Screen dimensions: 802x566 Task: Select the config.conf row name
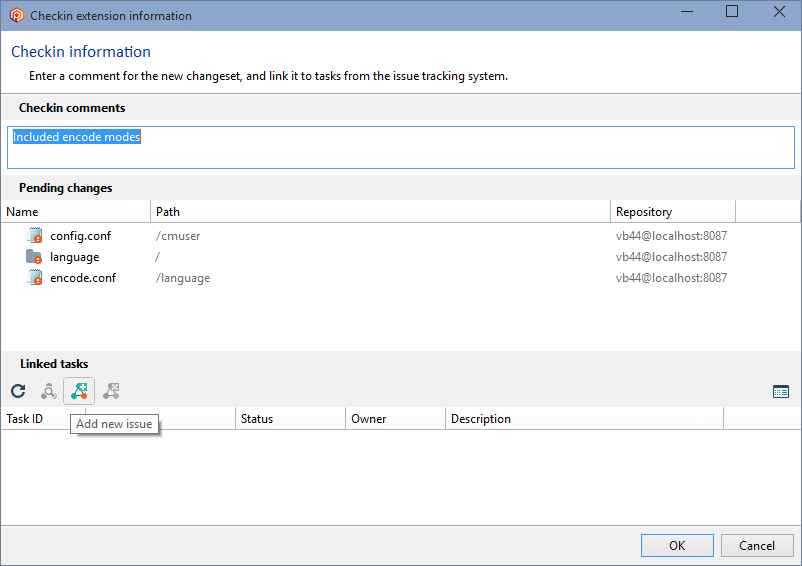pos(80,236)
